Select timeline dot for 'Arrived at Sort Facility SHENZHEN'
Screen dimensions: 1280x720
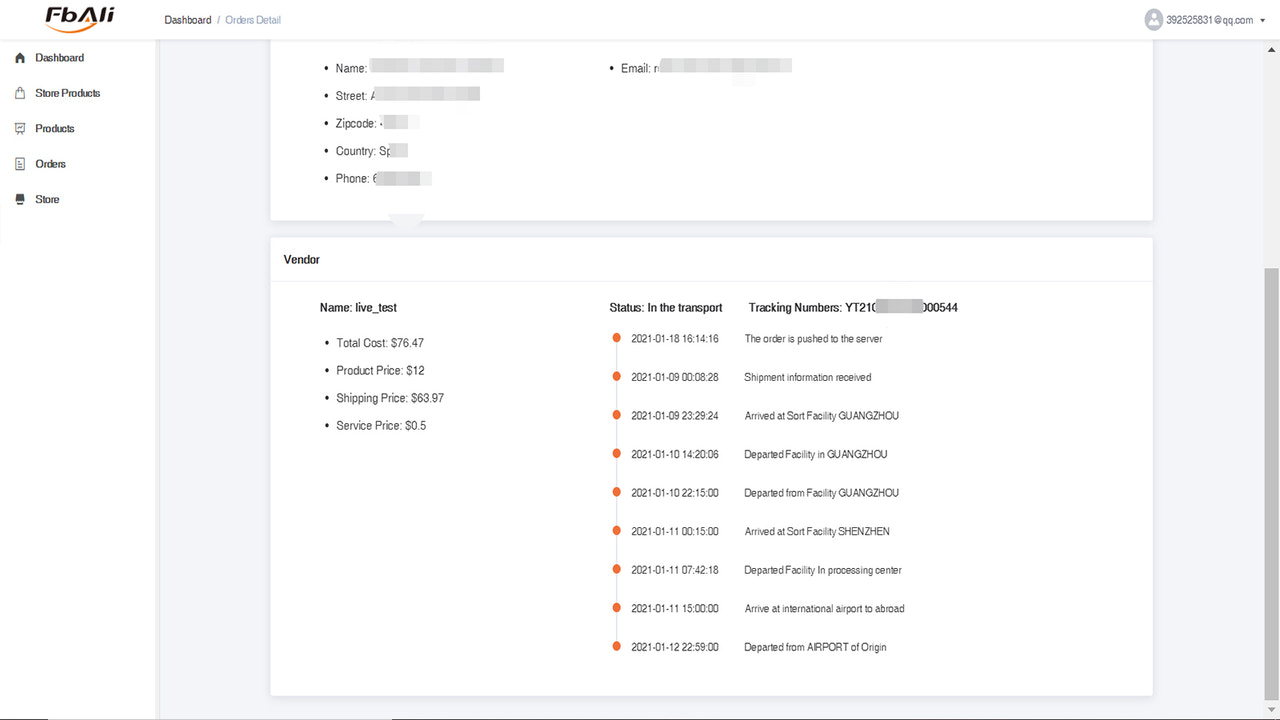coord(616,529)
